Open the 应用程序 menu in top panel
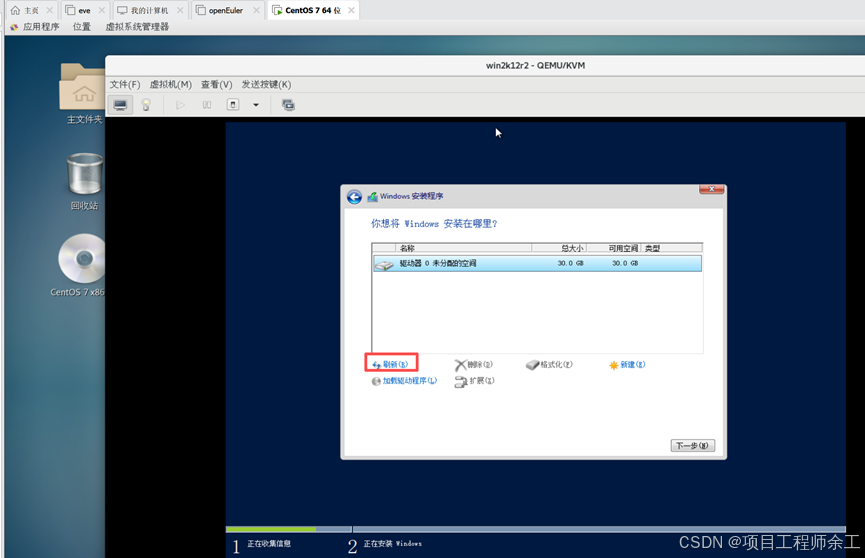The image size is (865, 558). click(x=41, y=26)
